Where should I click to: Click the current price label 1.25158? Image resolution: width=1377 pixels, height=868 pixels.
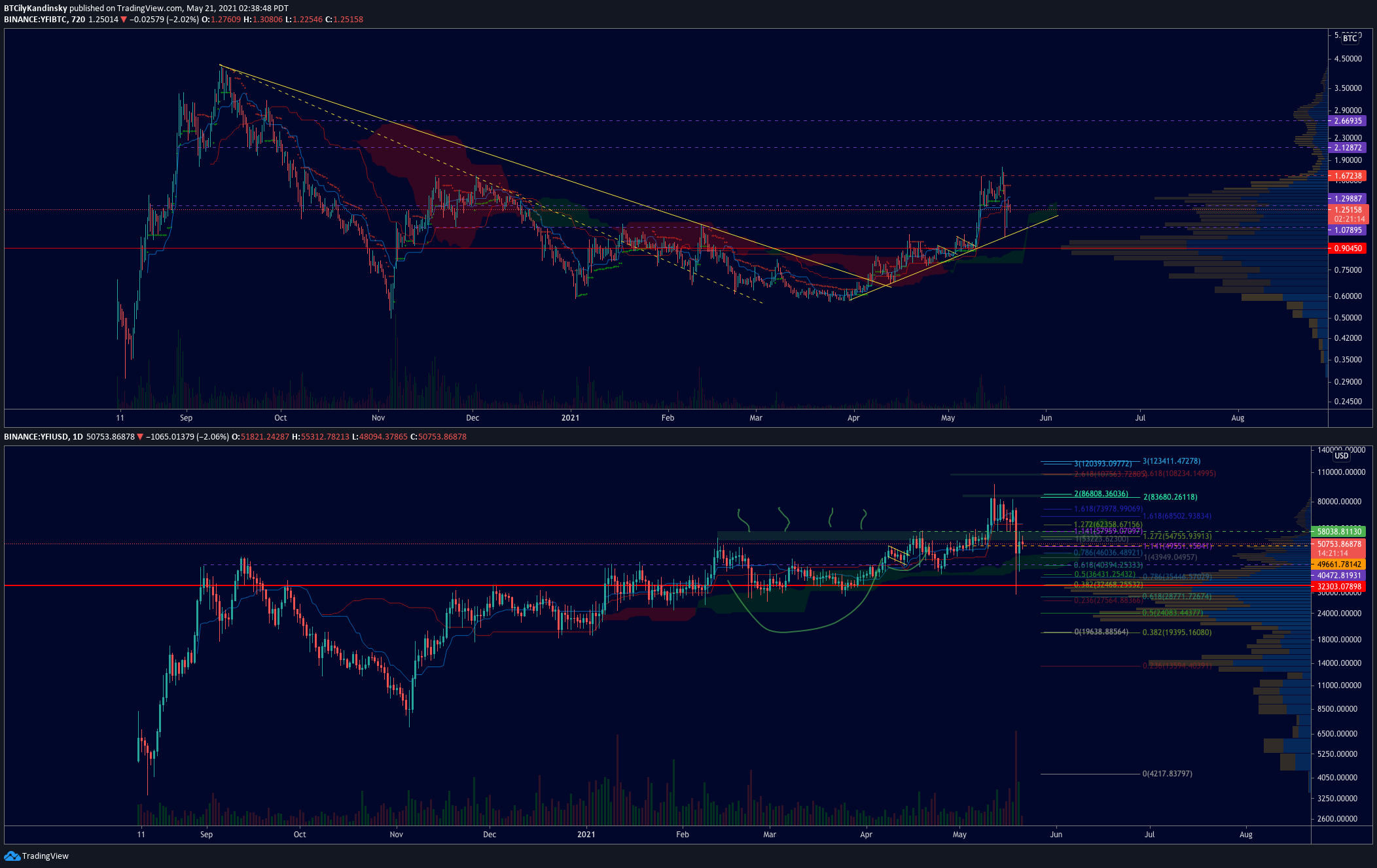(1348, 210)
